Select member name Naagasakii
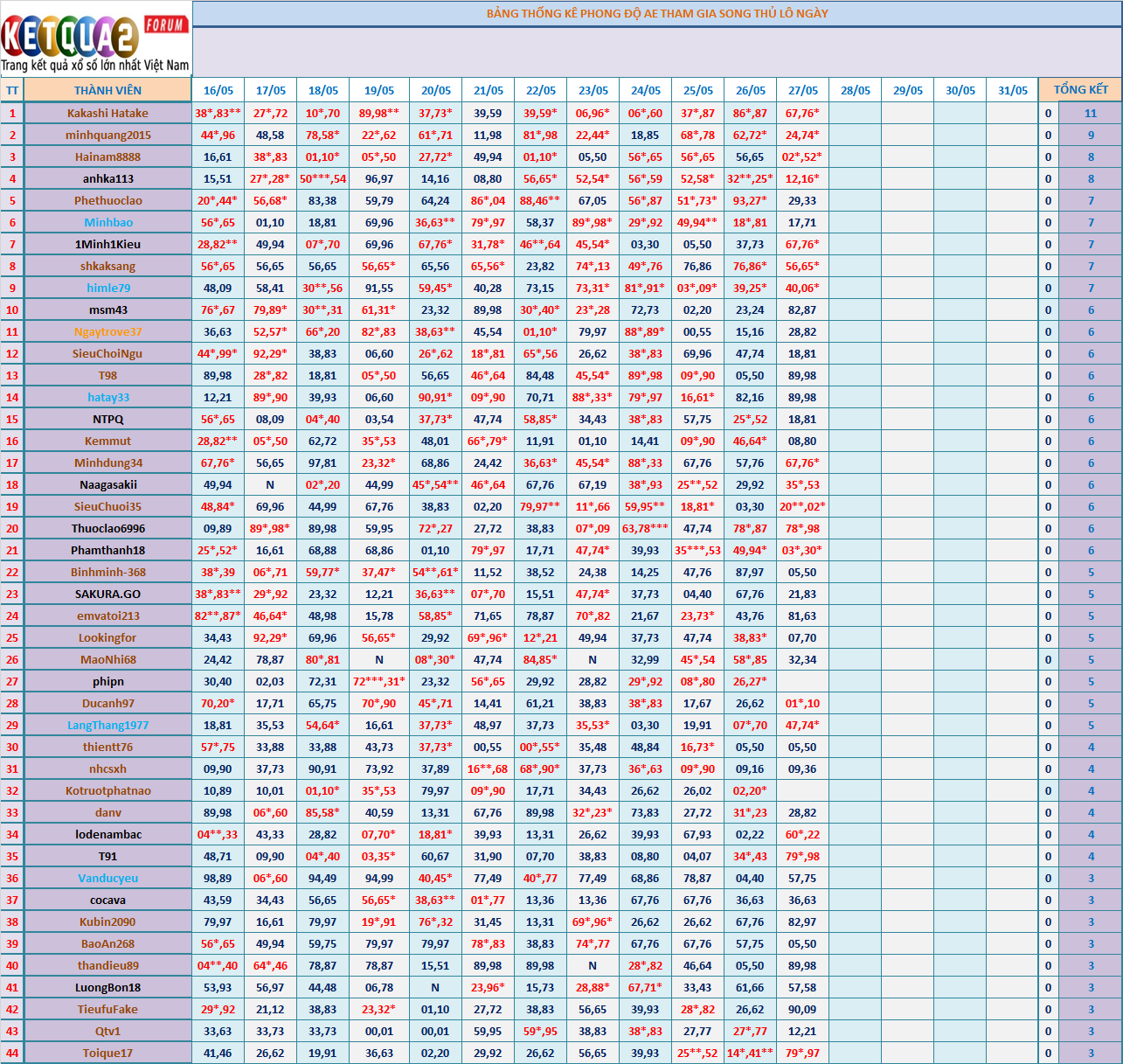Image resolution: width=1123 pixels, height=1064 pixels. point(107,484)
